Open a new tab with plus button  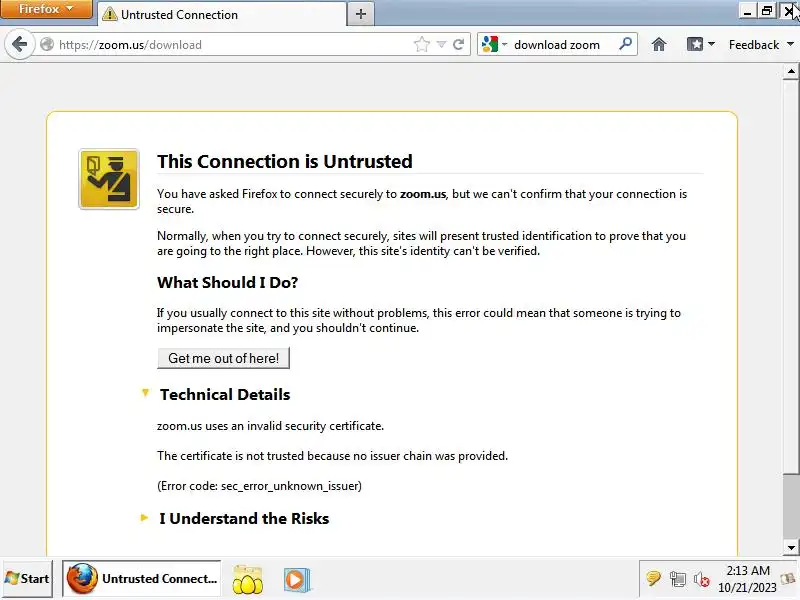[361, 14]
